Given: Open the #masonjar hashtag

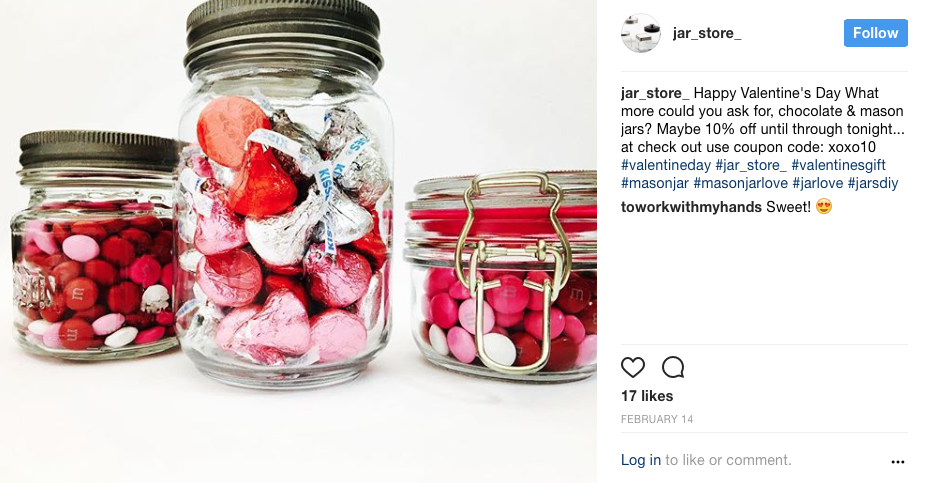Looking at the screenshot, I should [x=655, y=183].
